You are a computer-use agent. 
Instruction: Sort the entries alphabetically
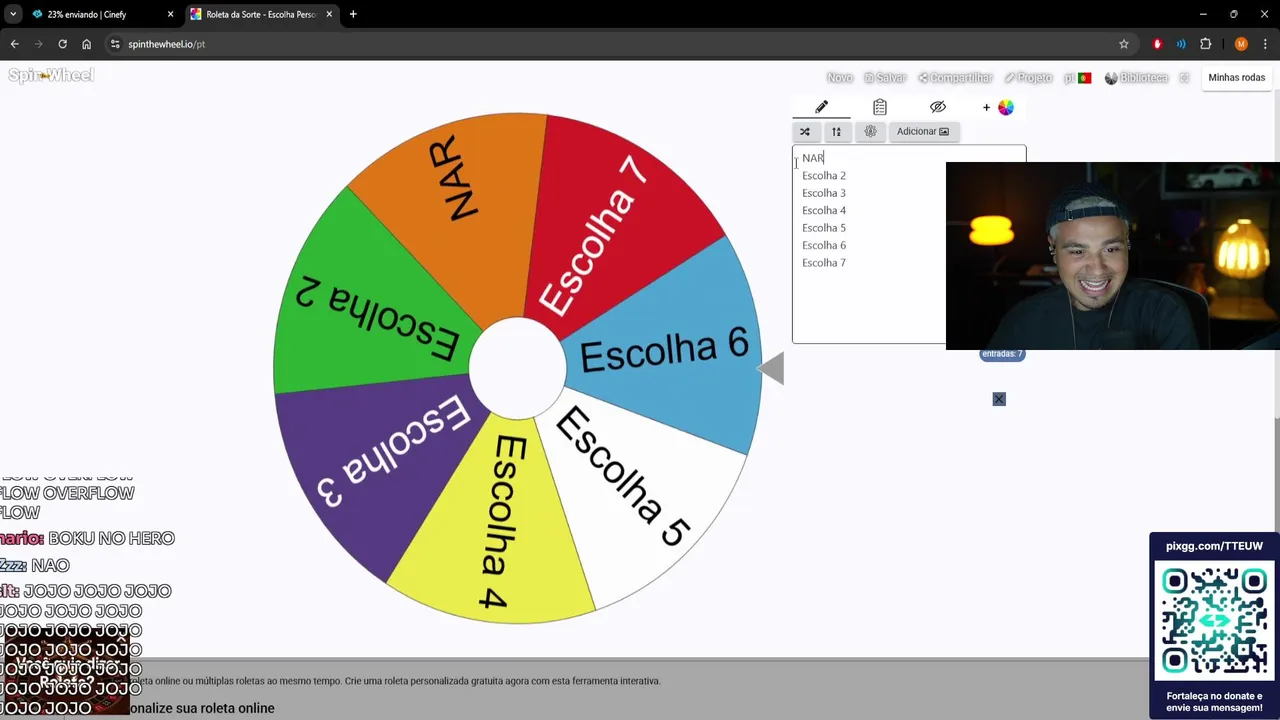[x=836, y=131]
